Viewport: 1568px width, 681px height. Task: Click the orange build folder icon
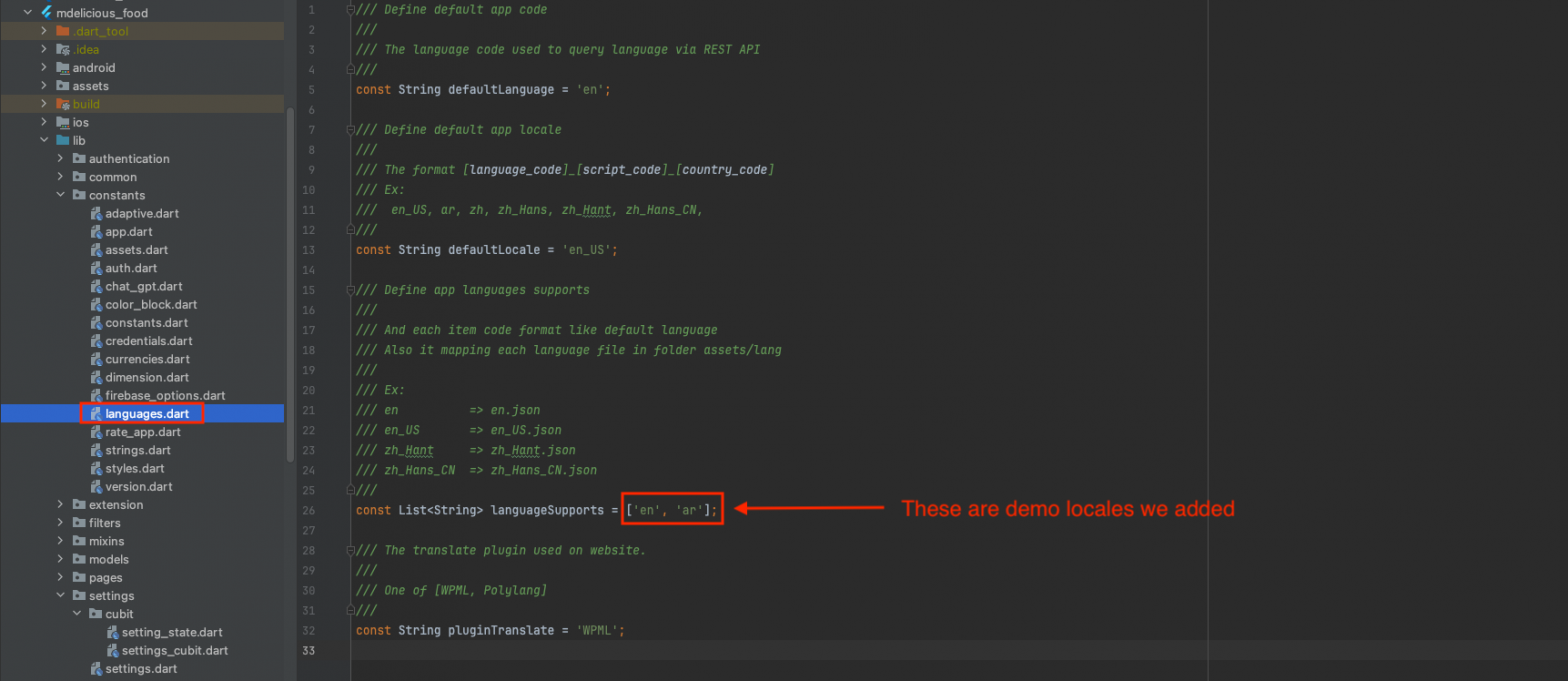[62, 104]
